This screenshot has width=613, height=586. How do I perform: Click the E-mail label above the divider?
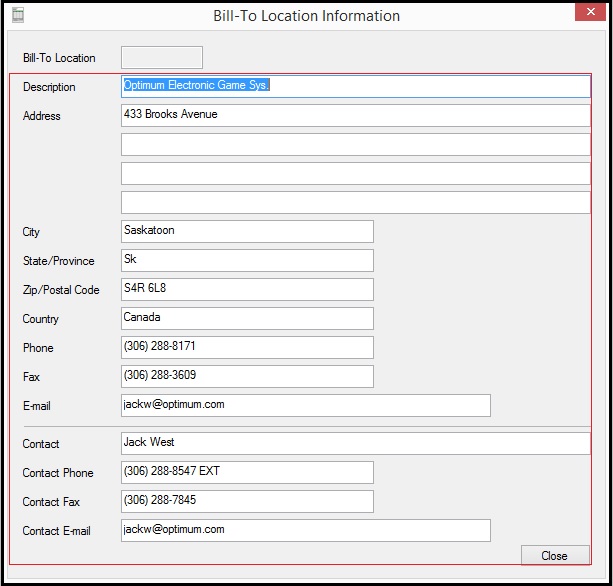(x=37, y=406)
